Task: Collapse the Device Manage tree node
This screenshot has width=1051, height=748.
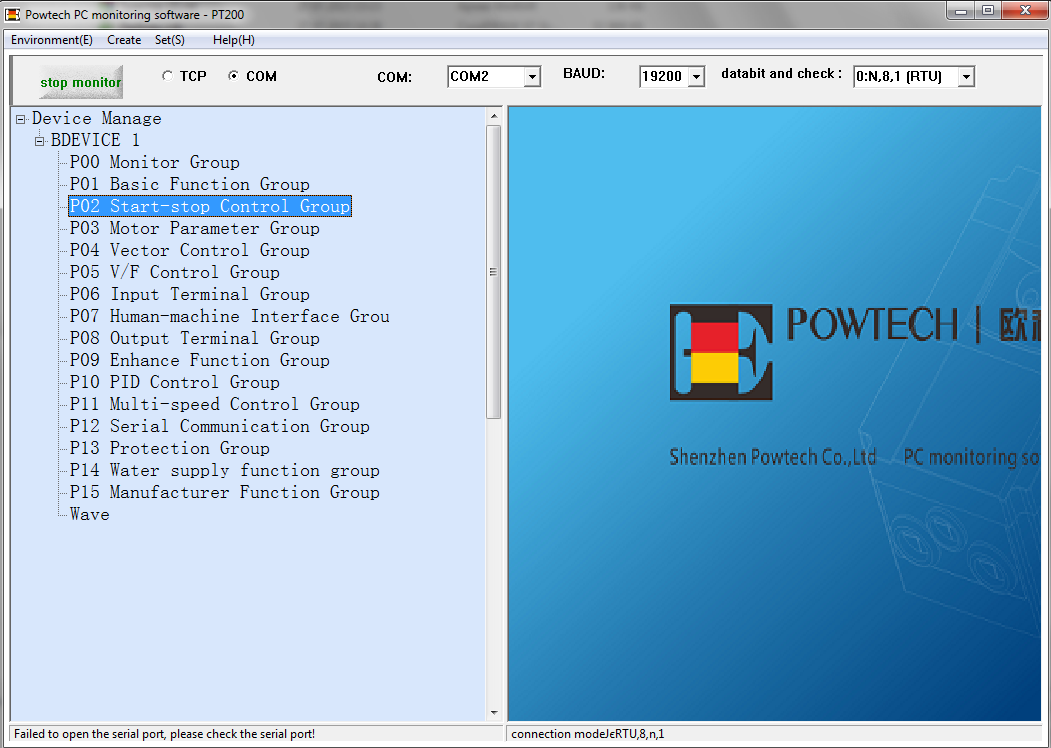Action: pyautogui.click(x=21, y=119)
